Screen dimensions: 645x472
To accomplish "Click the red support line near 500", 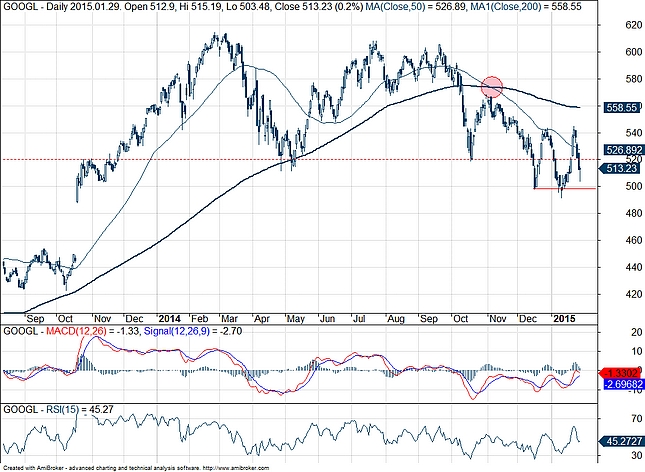I will [x=564, y=188].
